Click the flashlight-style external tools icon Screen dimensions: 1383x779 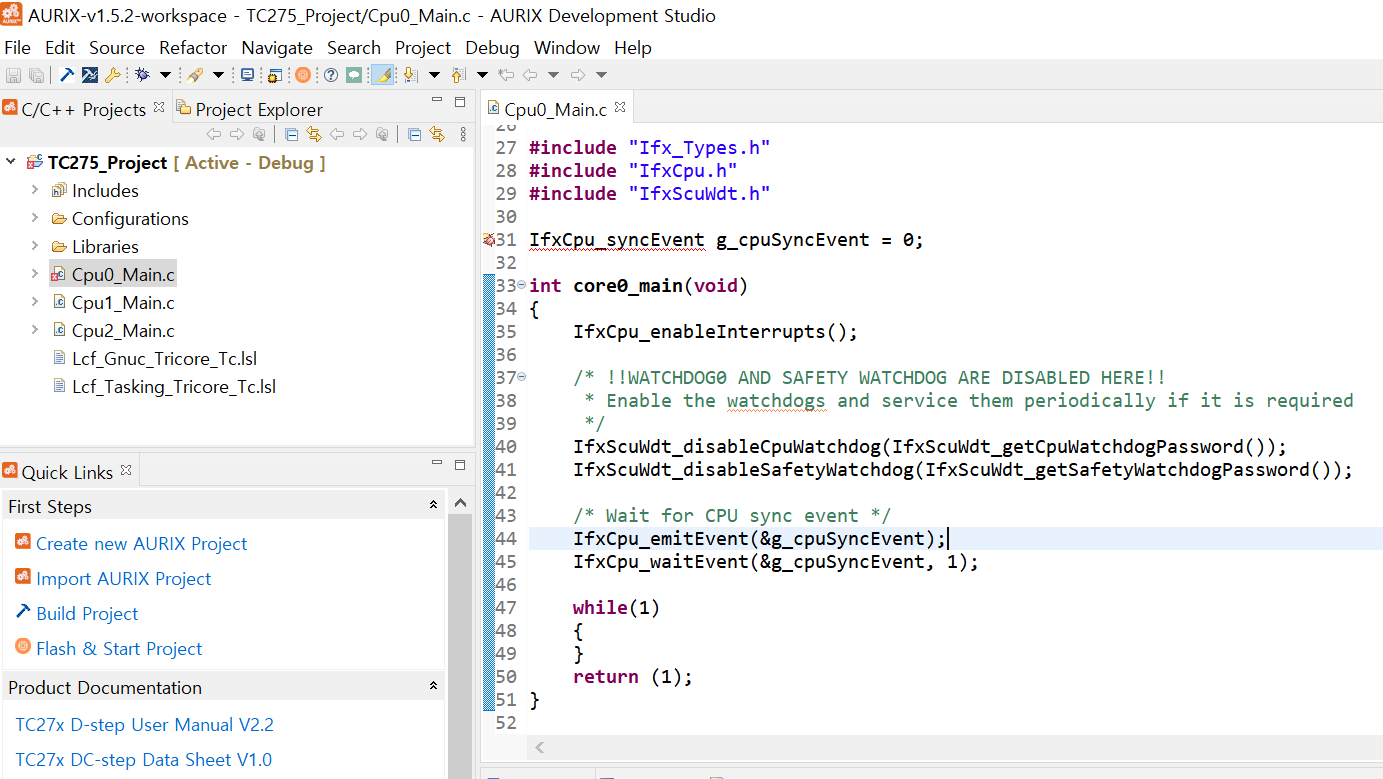[195, 75]
